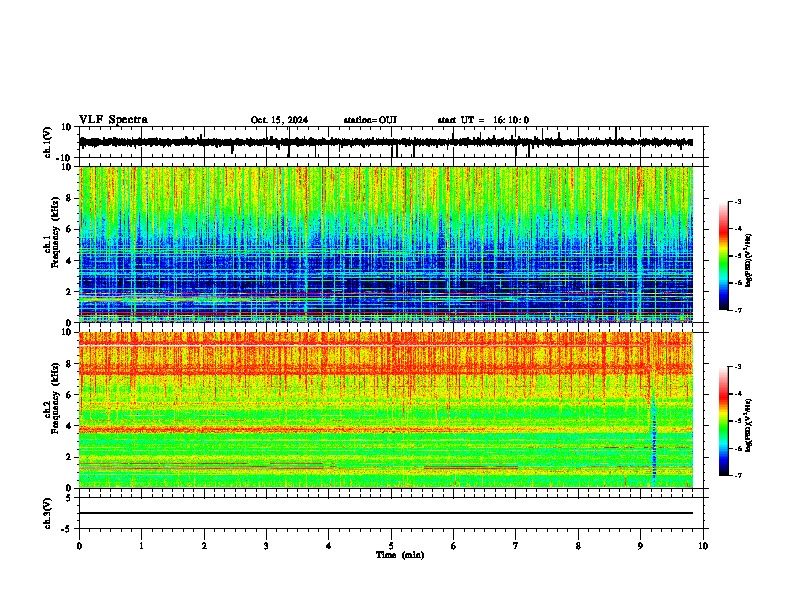Click the ch.1 colorbar "log(PSD)" label
The image size is (792, 612).
(749, 260)
